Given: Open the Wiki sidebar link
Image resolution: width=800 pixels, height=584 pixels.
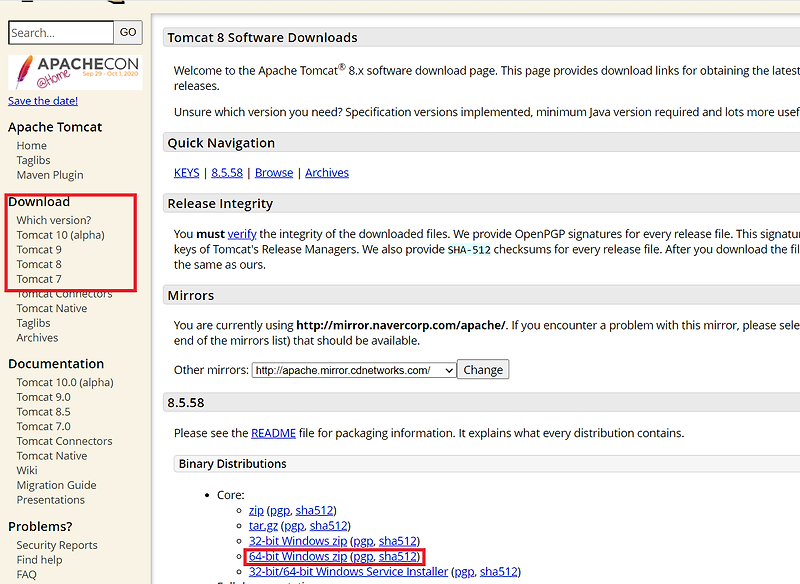Looking at the screenshot, I should 27,470.
